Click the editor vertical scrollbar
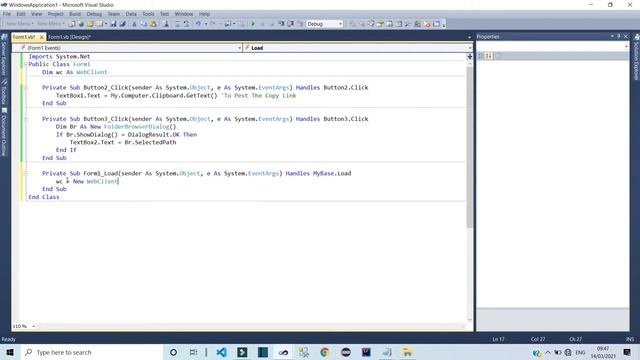 pos(469,147)
